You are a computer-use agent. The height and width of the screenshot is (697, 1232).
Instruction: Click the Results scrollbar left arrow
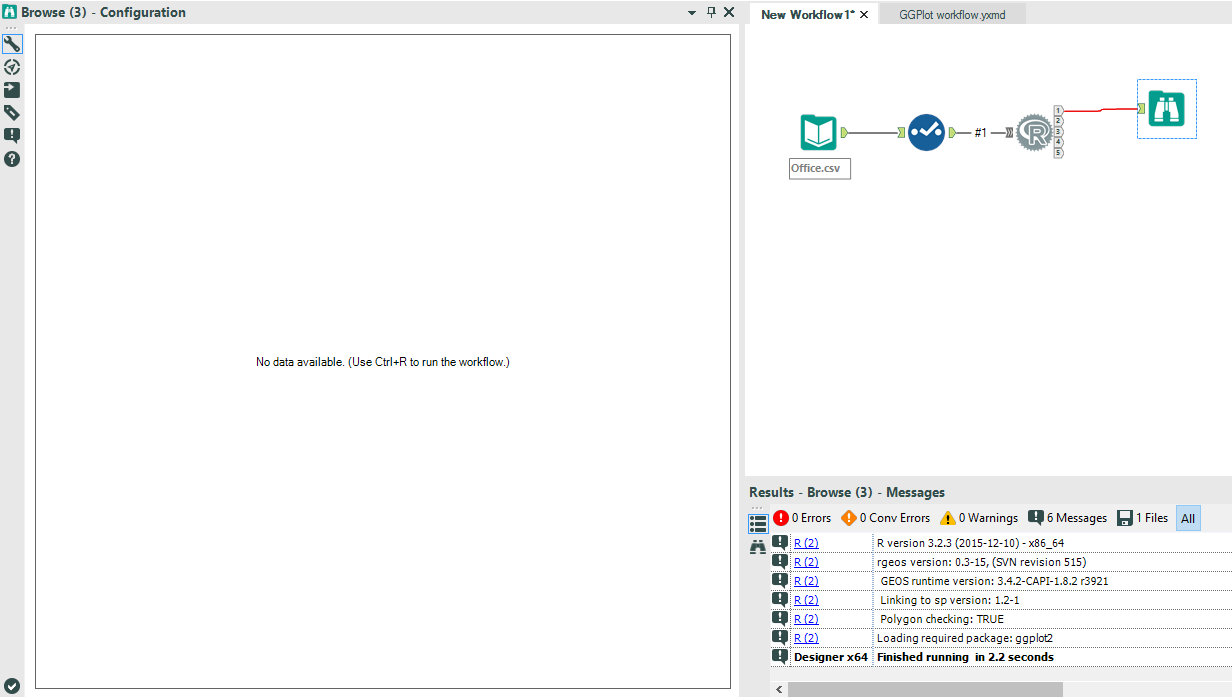778,689
